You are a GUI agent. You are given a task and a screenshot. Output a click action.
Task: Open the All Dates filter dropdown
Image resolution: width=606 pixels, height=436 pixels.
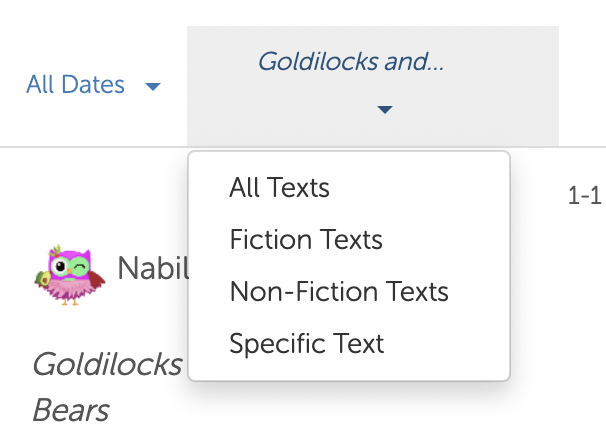click(x=93, y=85)
